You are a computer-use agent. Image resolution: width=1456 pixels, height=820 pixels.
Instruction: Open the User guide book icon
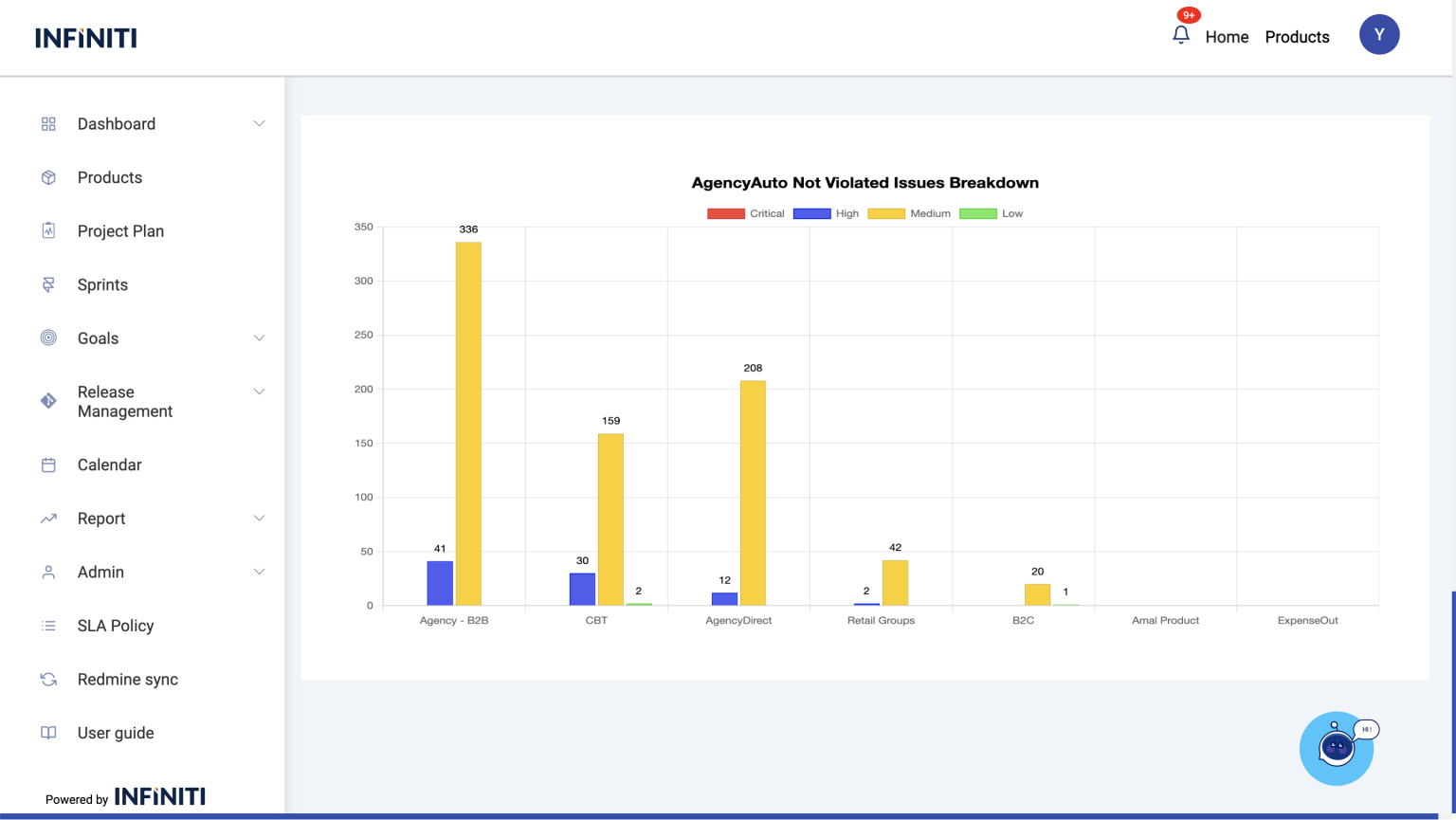click(48, 733)
